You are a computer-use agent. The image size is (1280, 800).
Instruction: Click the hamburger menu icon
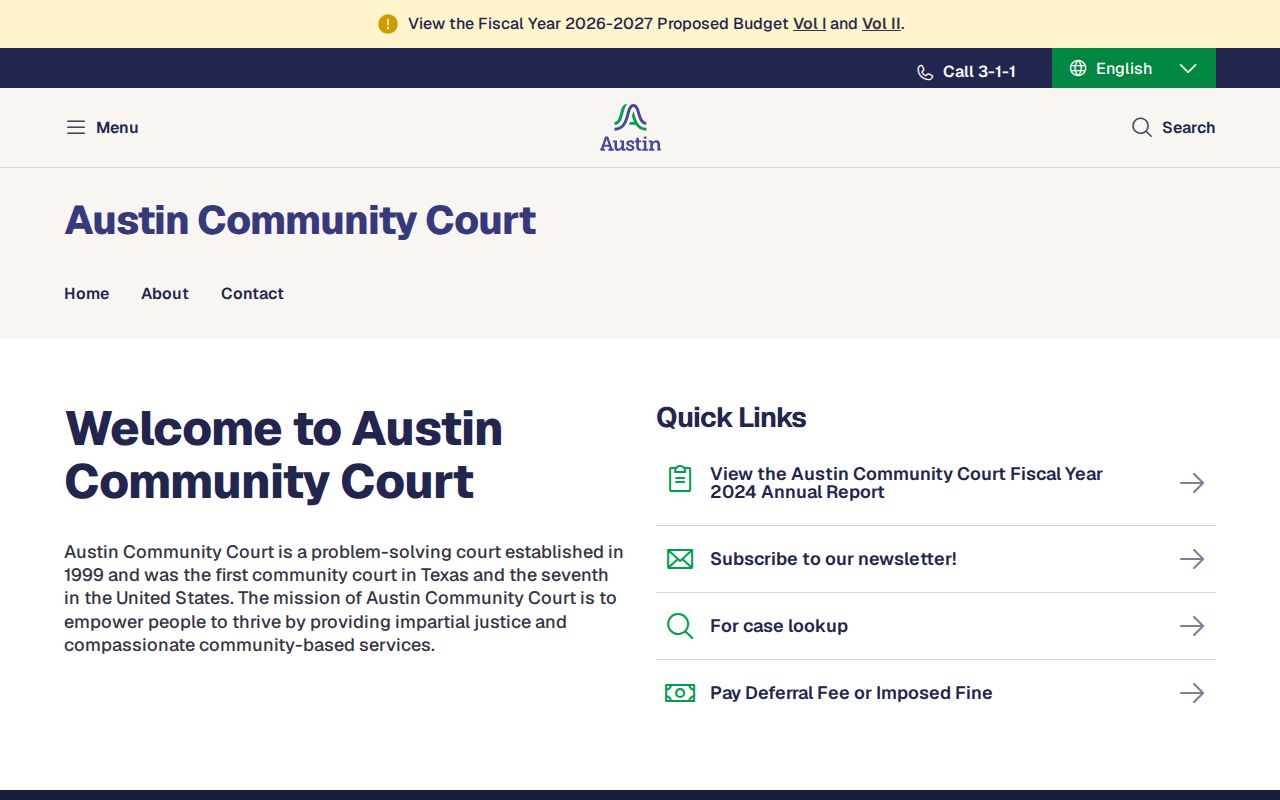[76, 127]
